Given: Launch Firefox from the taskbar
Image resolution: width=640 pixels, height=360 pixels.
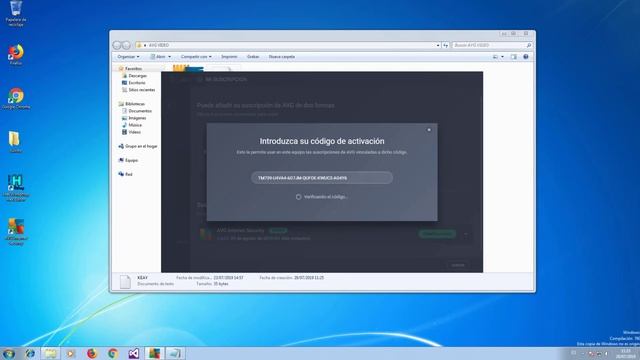Looking at the screenshot, I should coord(92,353).
